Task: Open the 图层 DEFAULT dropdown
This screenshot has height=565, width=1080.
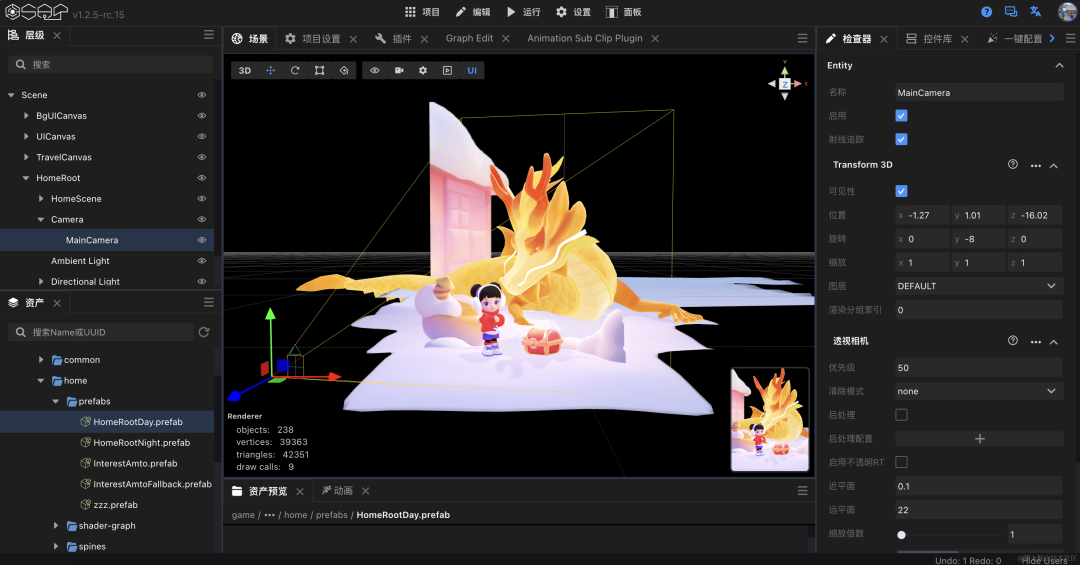Action: click(x=978, y=286)
